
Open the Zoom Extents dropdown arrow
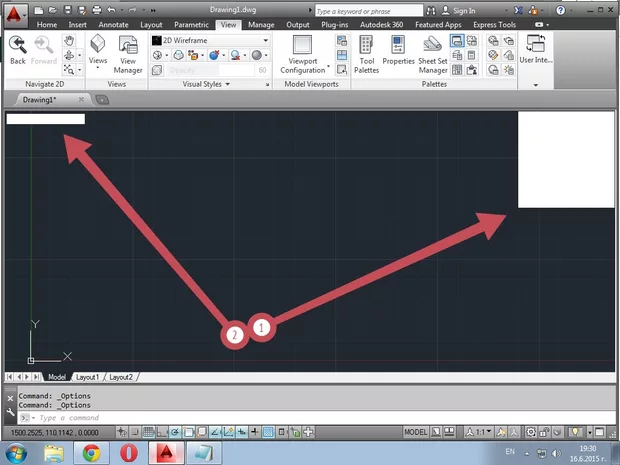80,70
